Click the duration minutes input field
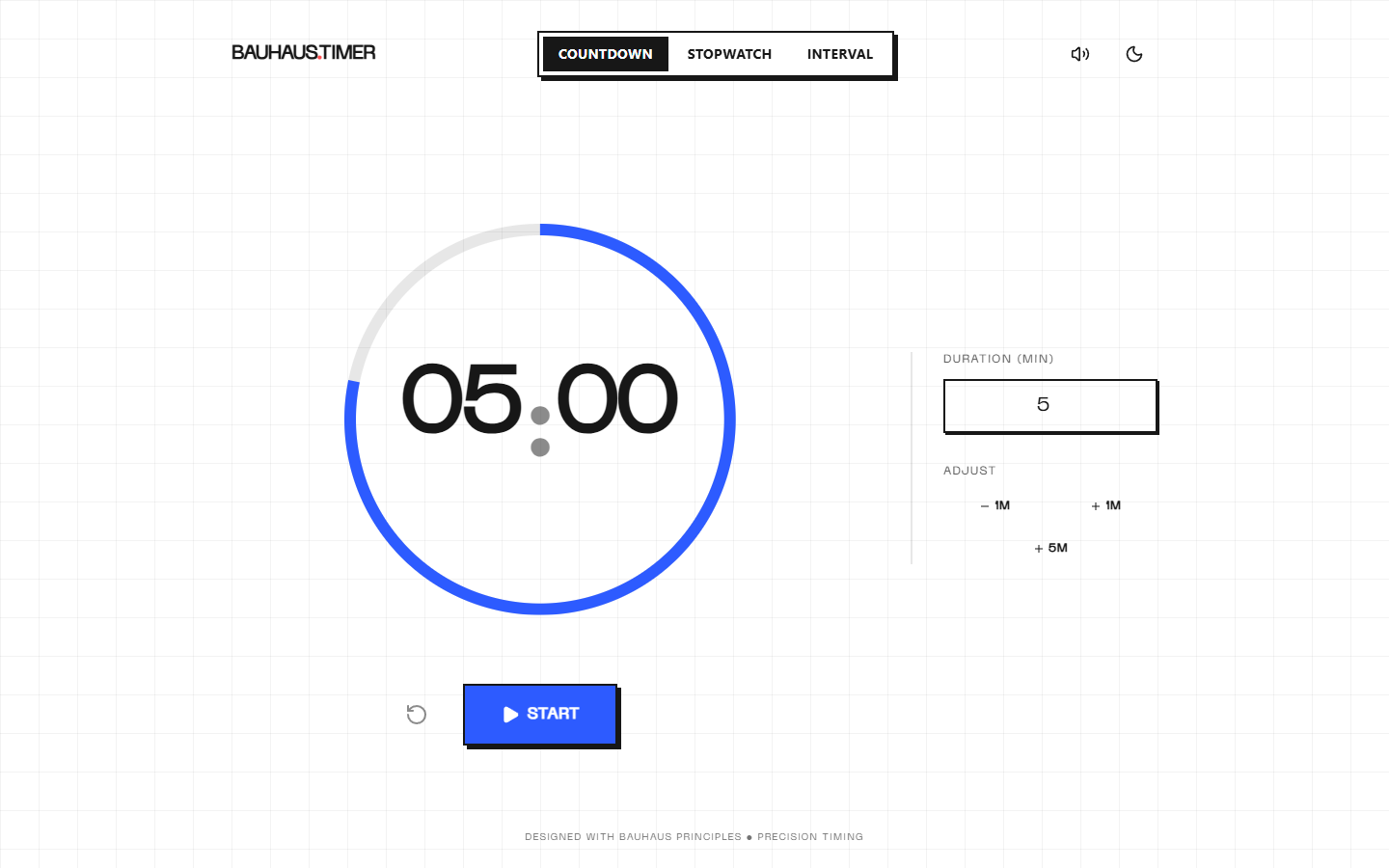The height and width of the screenshot is (868, 1389). [1049, 405]
